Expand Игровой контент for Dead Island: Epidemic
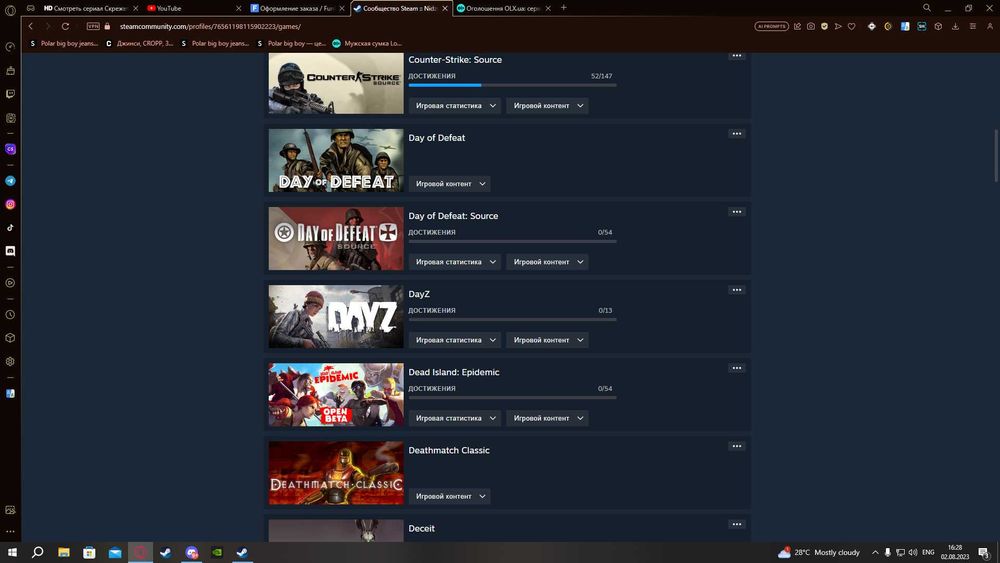Image resolution: width=1000 pixels, height=563 pixels. coord(547,418)
